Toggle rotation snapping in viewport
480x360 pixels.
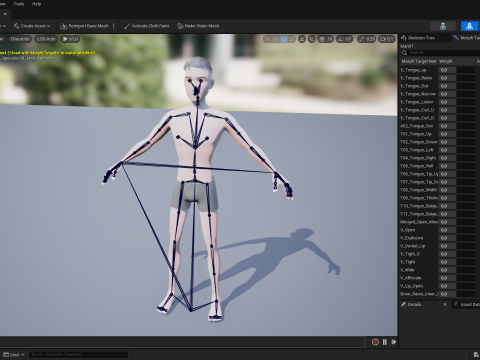point(340,39)
